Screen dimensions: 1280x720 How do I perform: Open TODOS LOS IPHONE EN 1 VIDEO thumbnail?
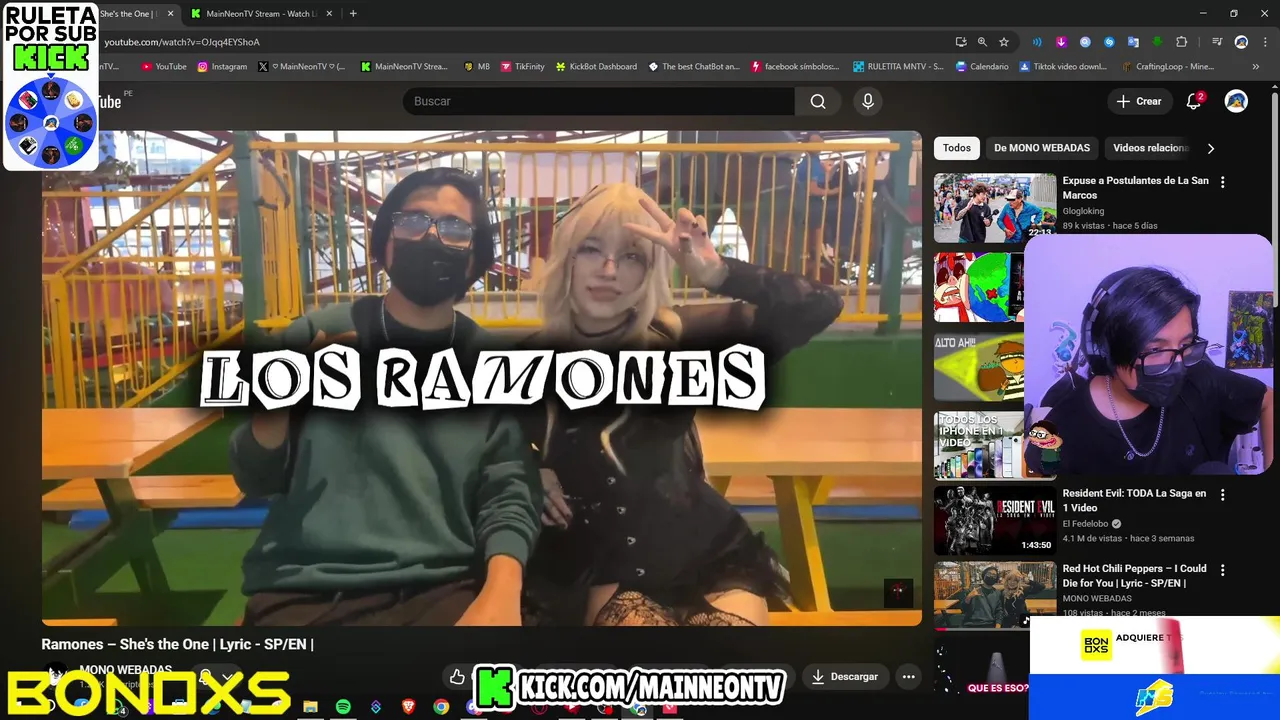[980, 445]
